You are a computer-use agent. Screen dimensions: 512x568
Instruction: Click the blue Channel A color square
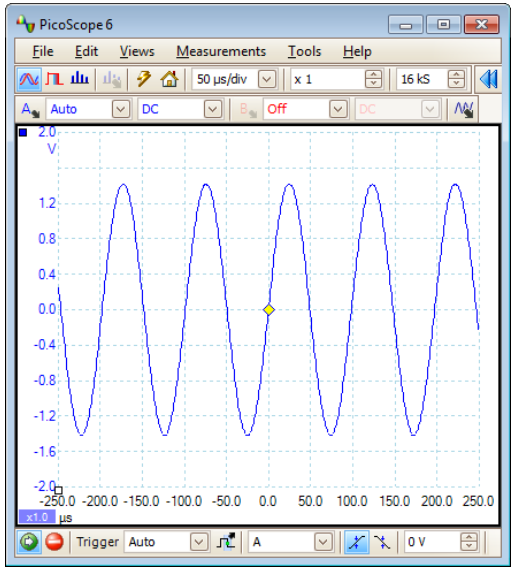point(23,133)
